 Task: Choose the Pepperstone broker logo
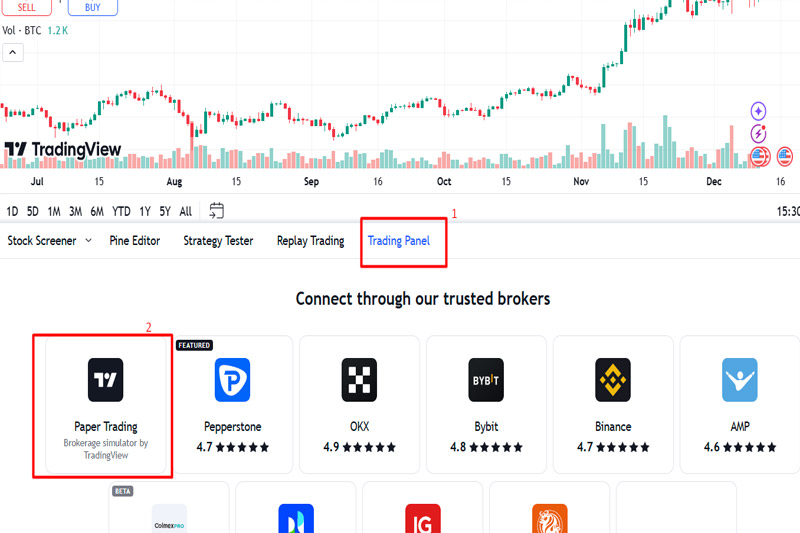(232, 380)
